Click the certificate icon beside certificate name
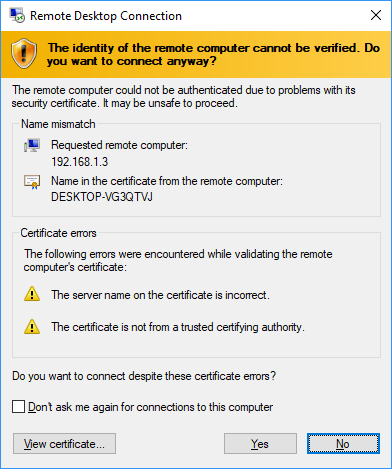This screenshot has width=392, height=469. 32,182
